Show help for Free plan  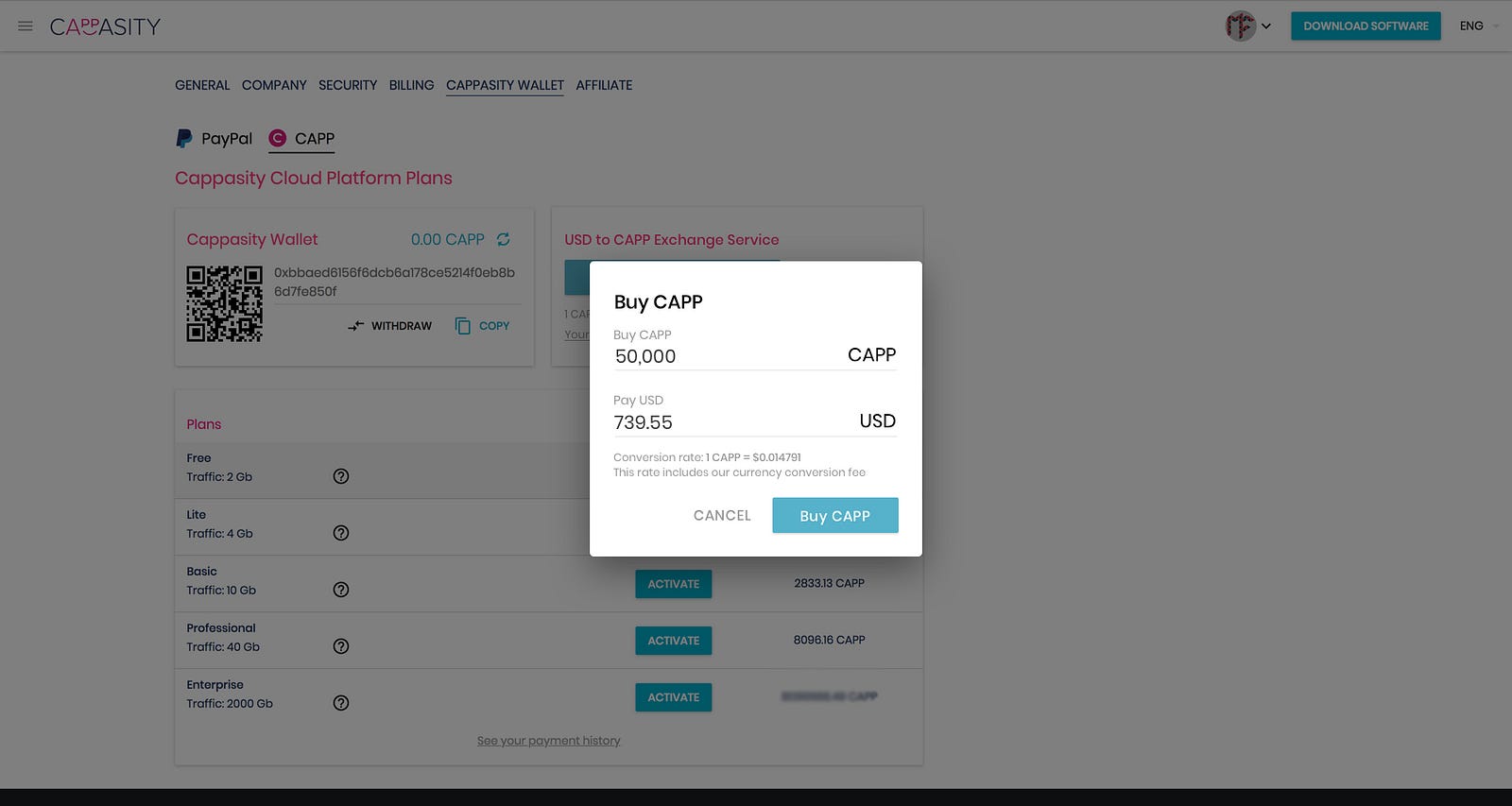pyautogui.click(x=341, y=476)
